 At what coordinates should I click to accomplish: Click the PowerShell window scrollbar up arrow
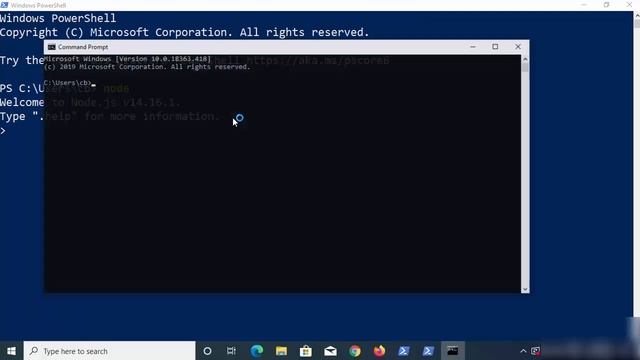tap(636, 16)
